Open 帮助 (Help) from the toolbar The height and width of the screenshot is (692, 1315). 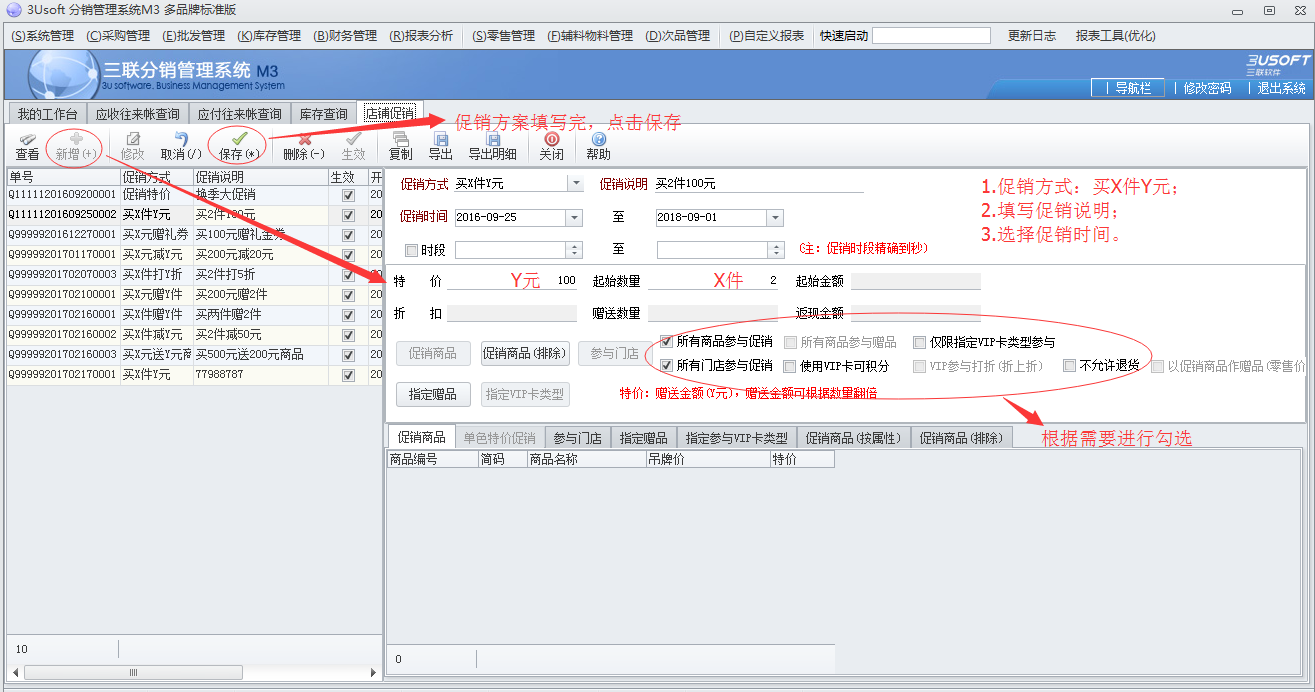598,140
